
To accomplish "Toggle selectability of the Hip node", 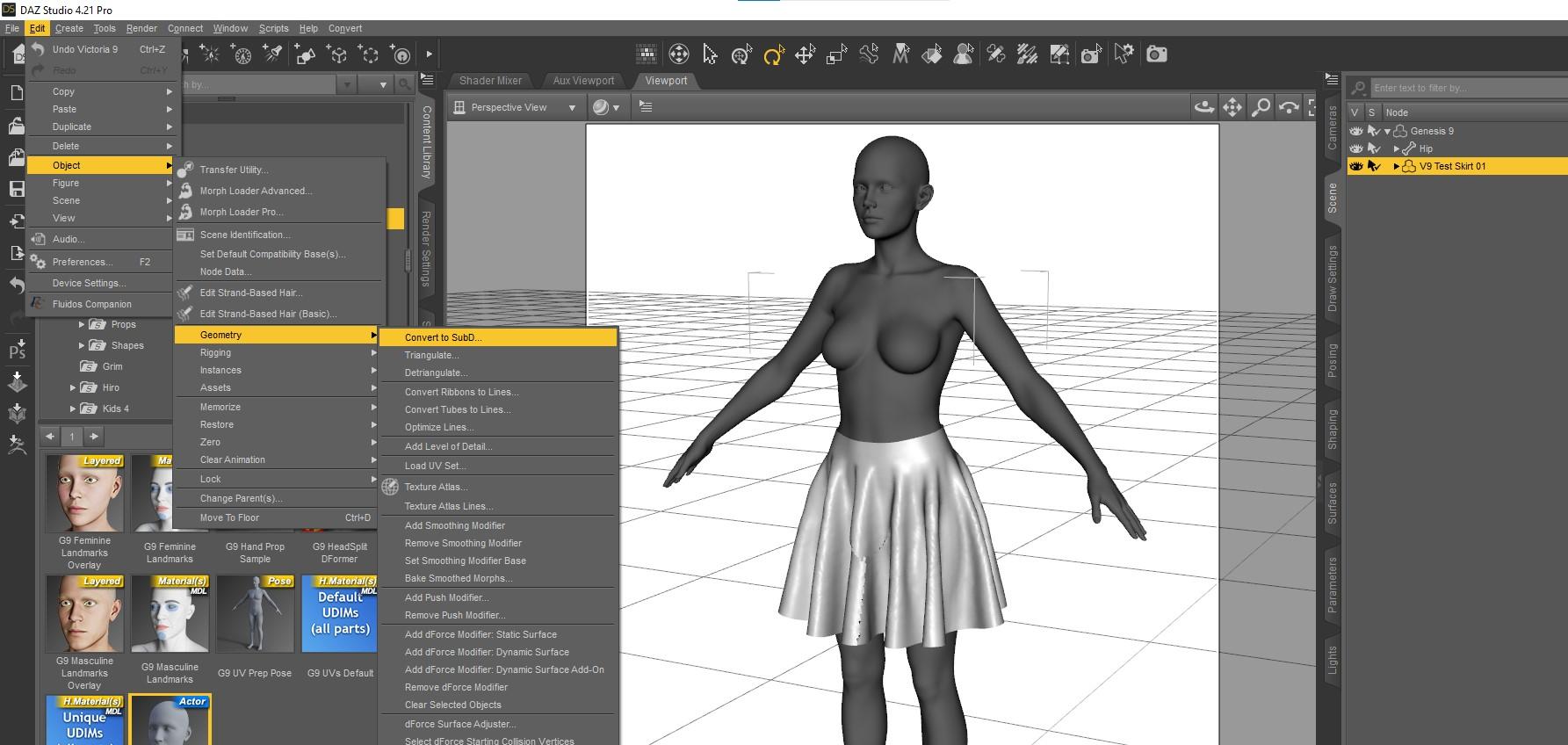I will 1374,148.
